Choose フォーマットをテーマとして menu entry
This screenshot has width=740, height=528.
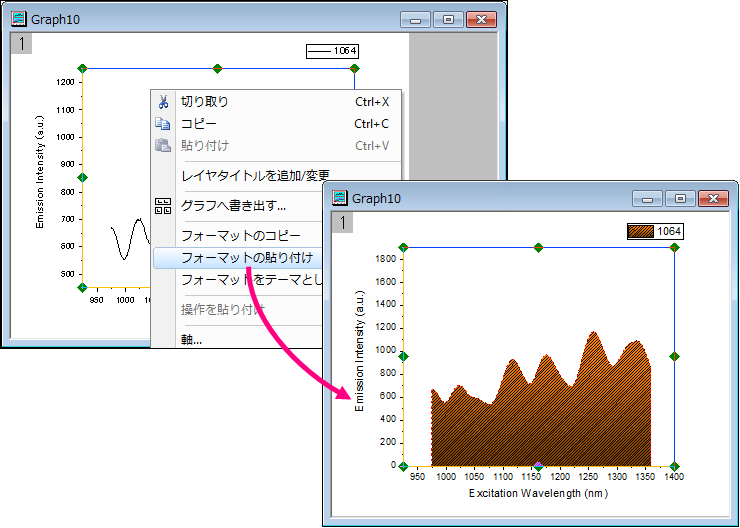tap(252, 280)
